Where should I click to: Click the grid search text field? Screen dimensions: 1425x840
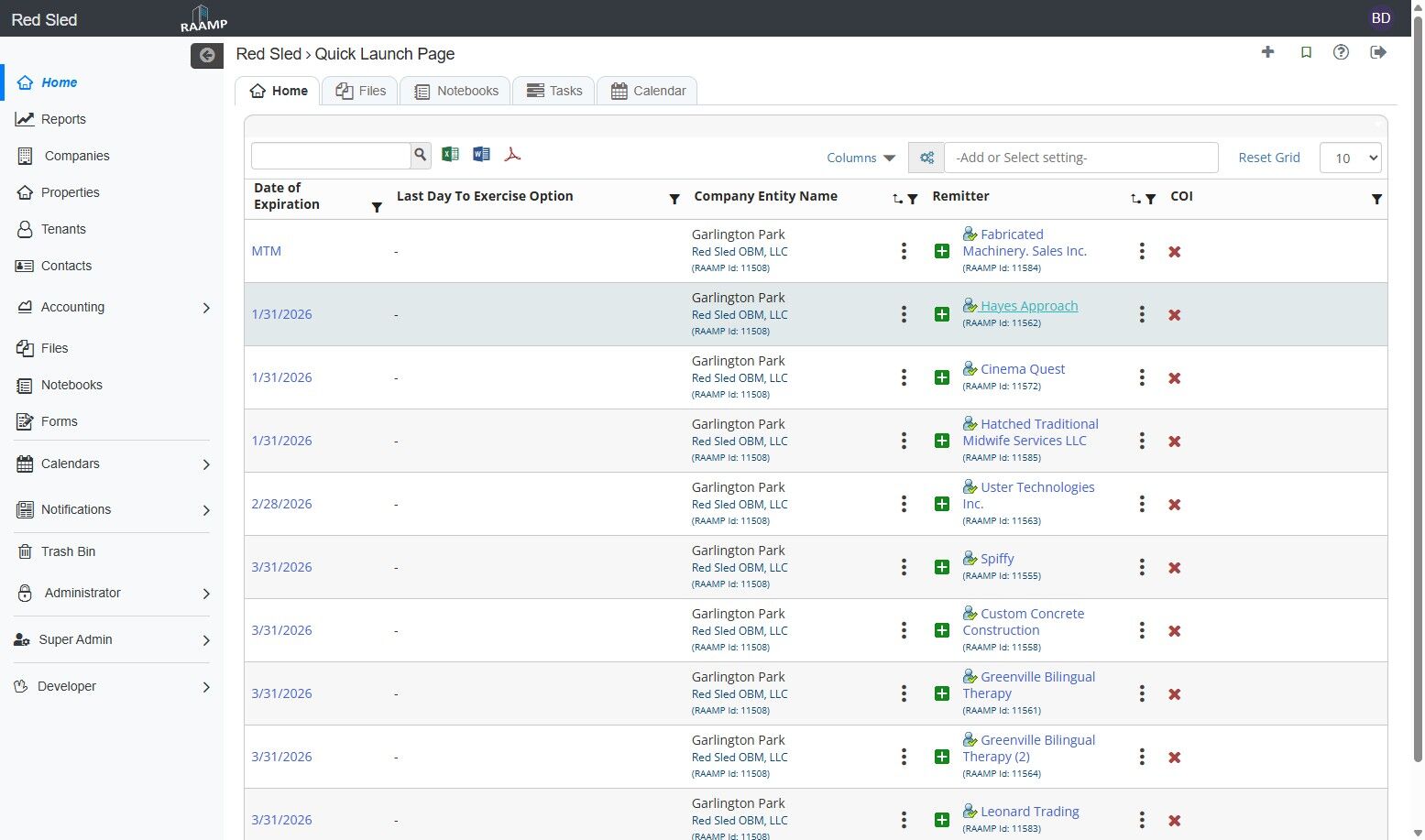point(330,156)
